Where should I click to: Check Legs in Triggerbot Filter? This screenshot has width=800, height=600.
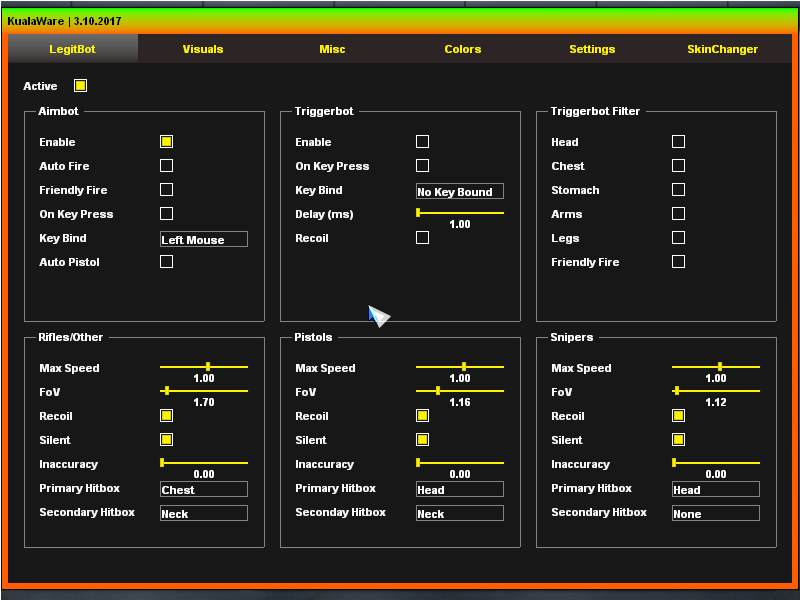[678, 238]
